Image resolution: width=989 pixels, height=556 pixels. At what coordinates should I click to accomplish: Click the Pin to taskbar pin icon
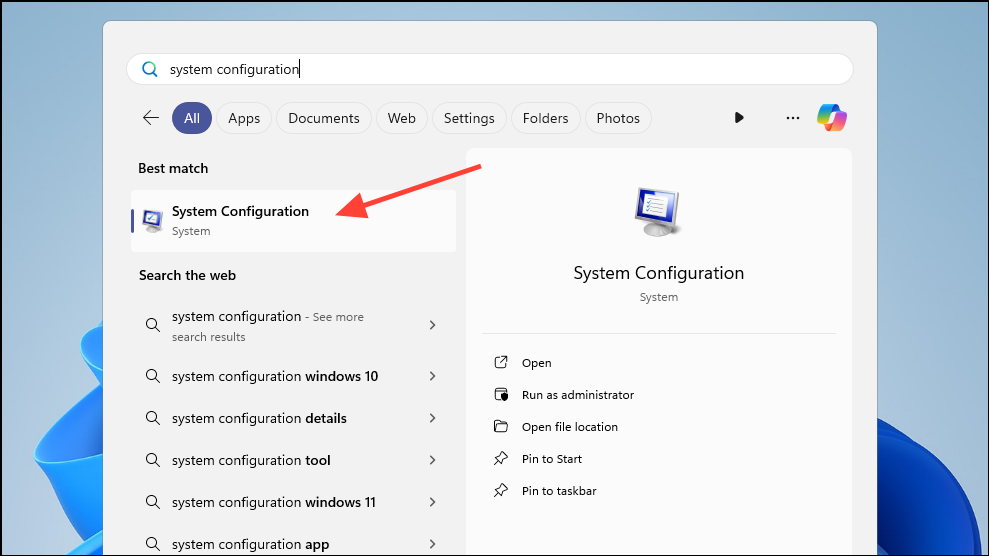click(x=501, y=490)
